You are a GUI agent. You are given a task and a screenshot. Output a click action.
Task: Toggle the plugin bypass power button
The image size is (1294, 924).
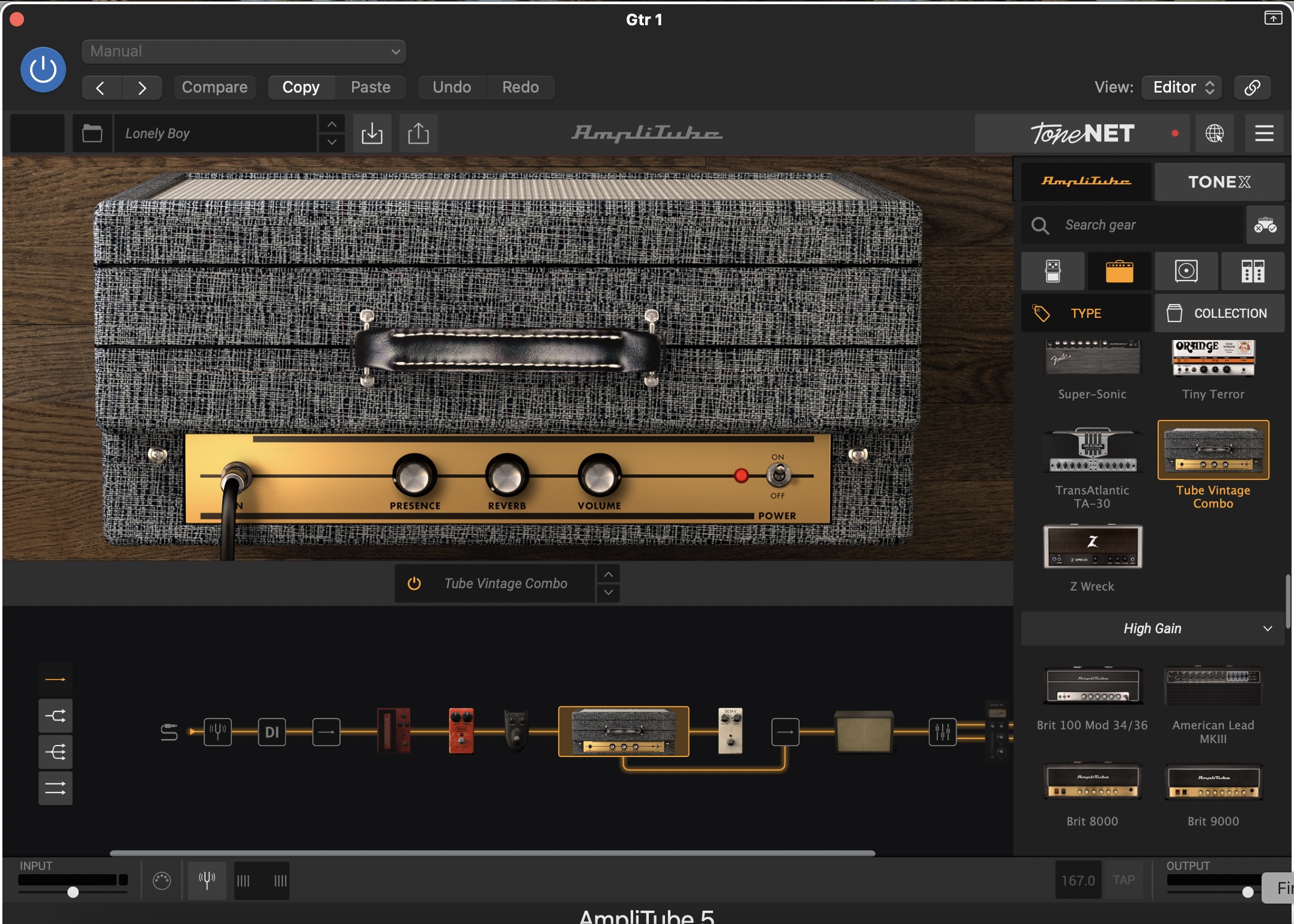pos(43,70)
